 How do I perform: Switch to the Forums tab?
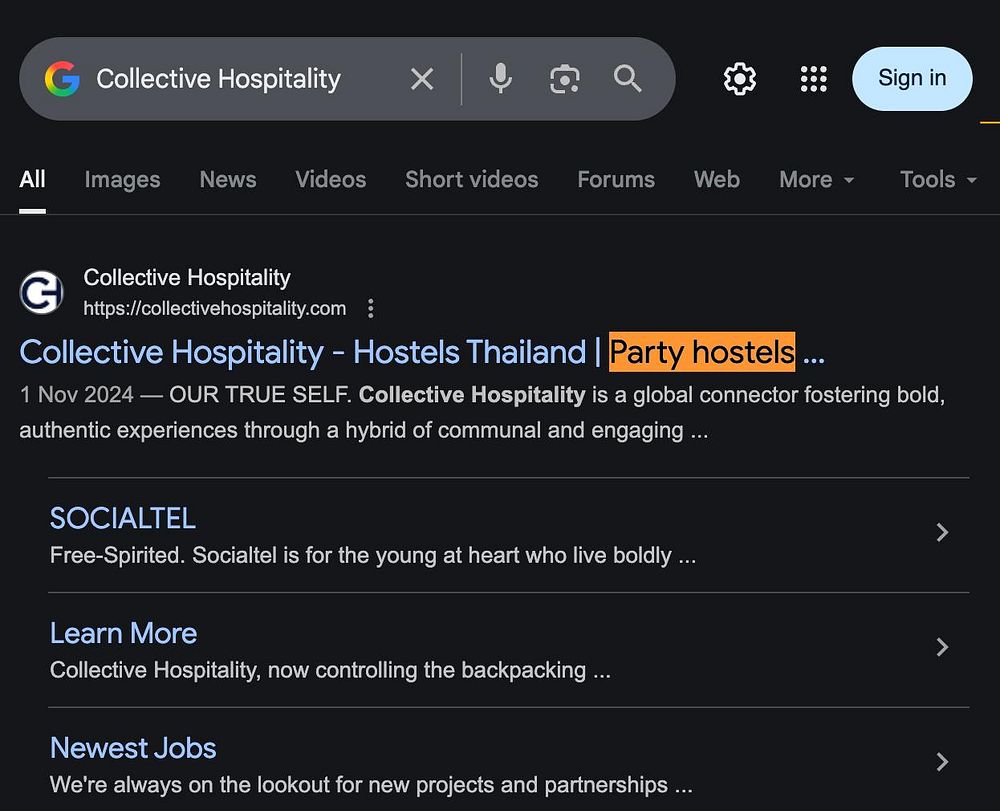click(616, 180)
